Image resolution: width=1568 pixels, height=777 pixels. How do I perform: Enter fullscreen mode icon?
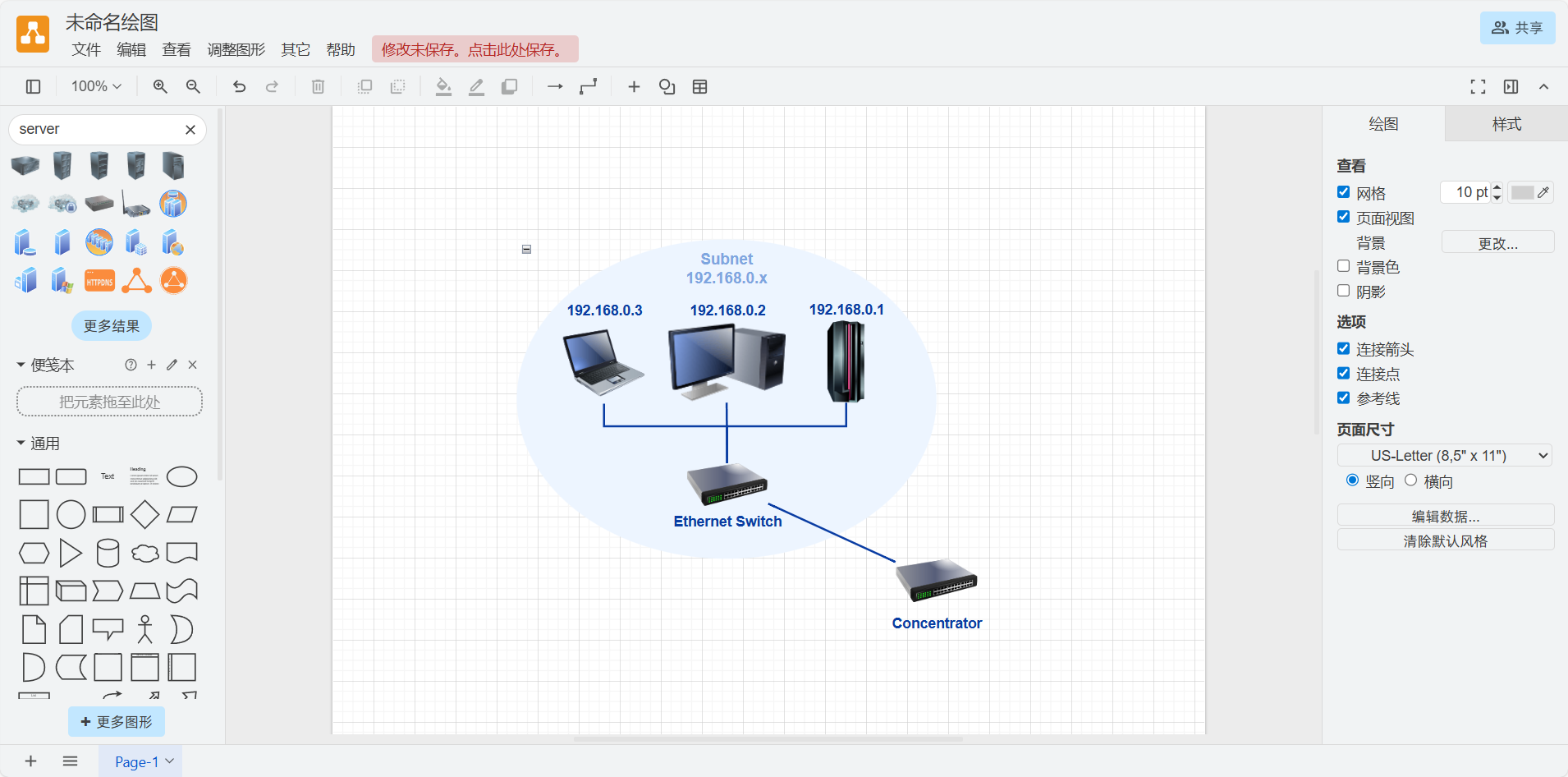coord(1478,86)
